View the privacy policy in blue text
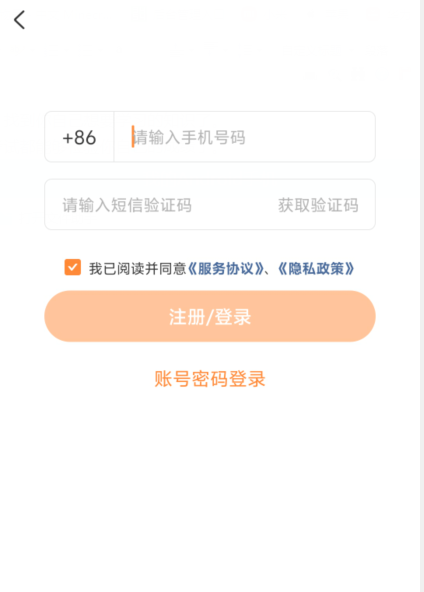The image size is (424, 592). tap(316, 269)
